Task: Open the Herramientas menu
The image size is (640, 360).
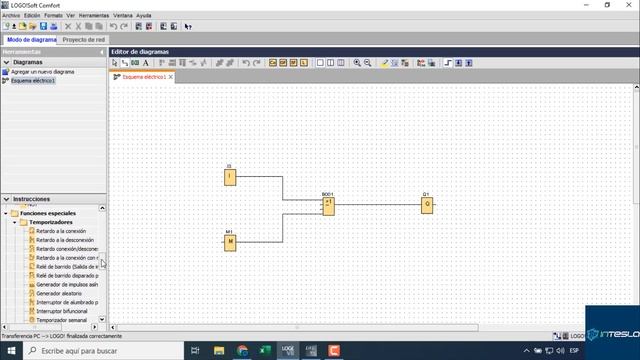Action: (x=94, y=16)
